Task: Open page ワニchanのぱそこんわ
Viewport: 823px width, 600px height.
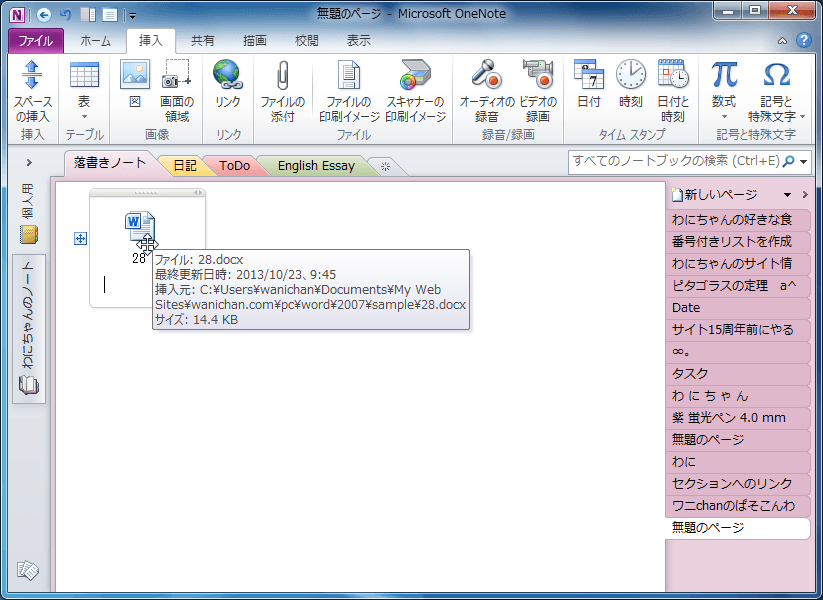Action: click(738, 506)
